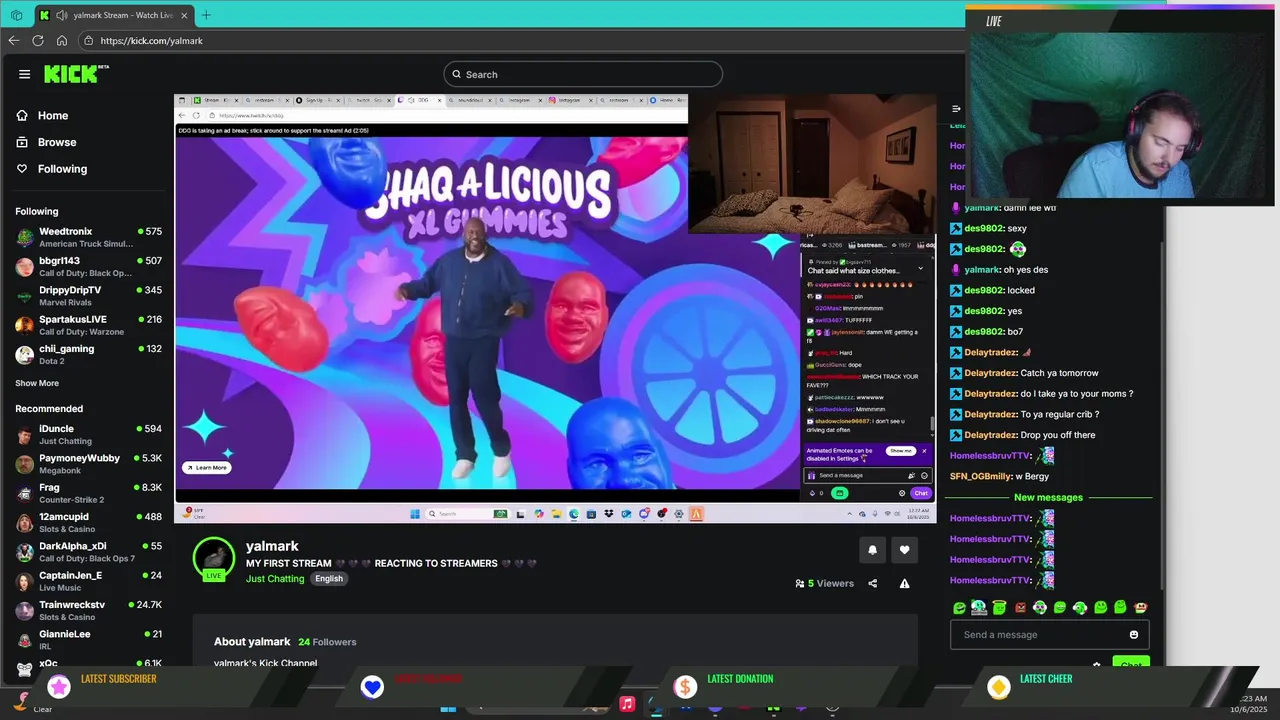Open the Windows Start button on taskbar
Image resolution: width=1280 pixels, height=720 pixels.
(448, 707)
